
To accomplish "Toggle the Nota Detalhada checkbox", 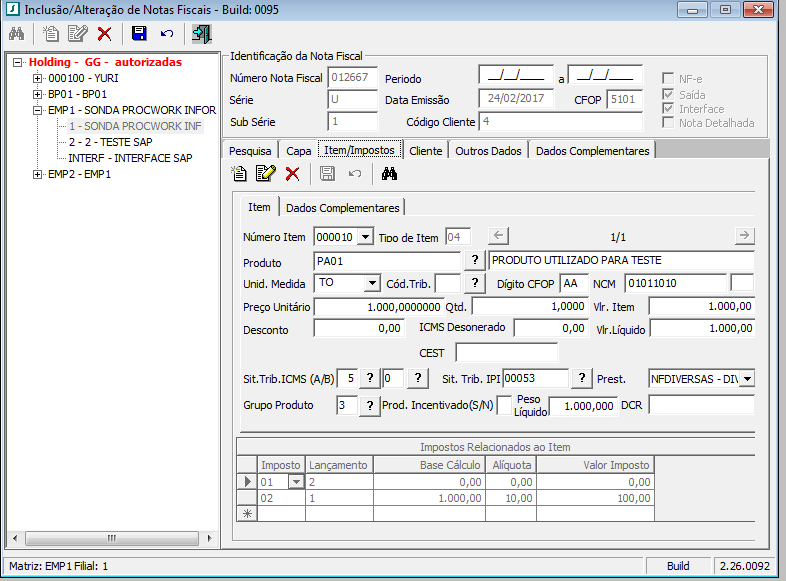I will click(x=669, y=123).
